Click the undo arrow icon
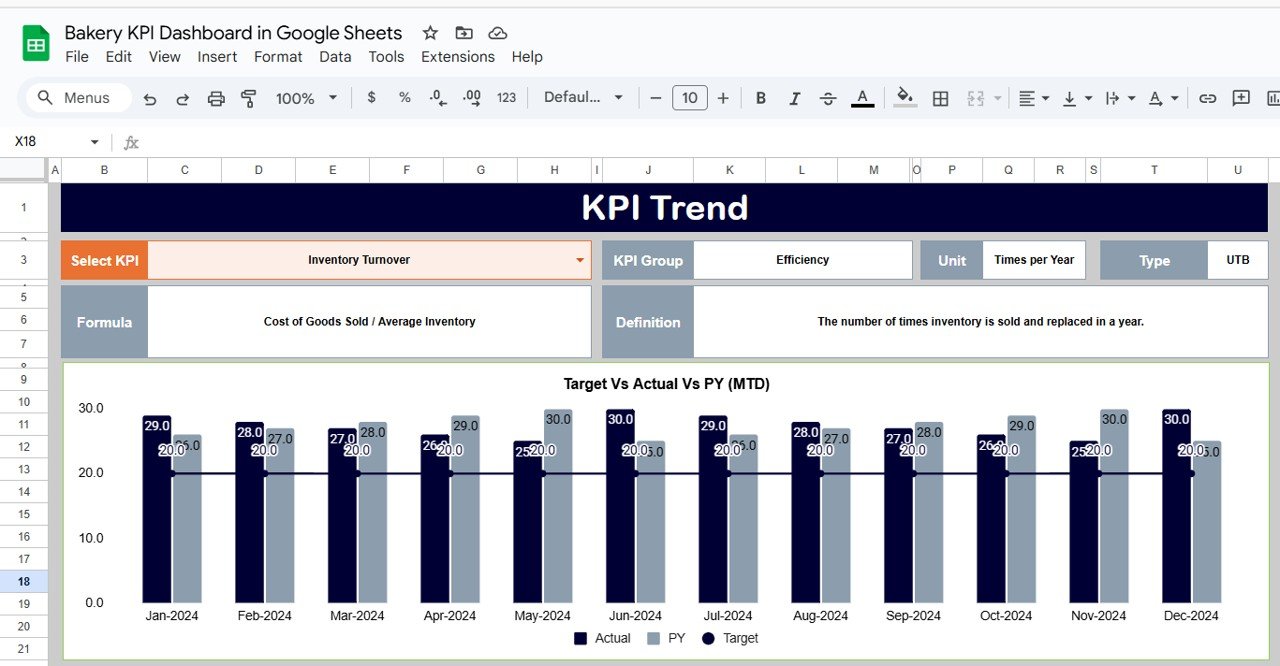This screenshot has width=1280, height=666. (150, 98)
